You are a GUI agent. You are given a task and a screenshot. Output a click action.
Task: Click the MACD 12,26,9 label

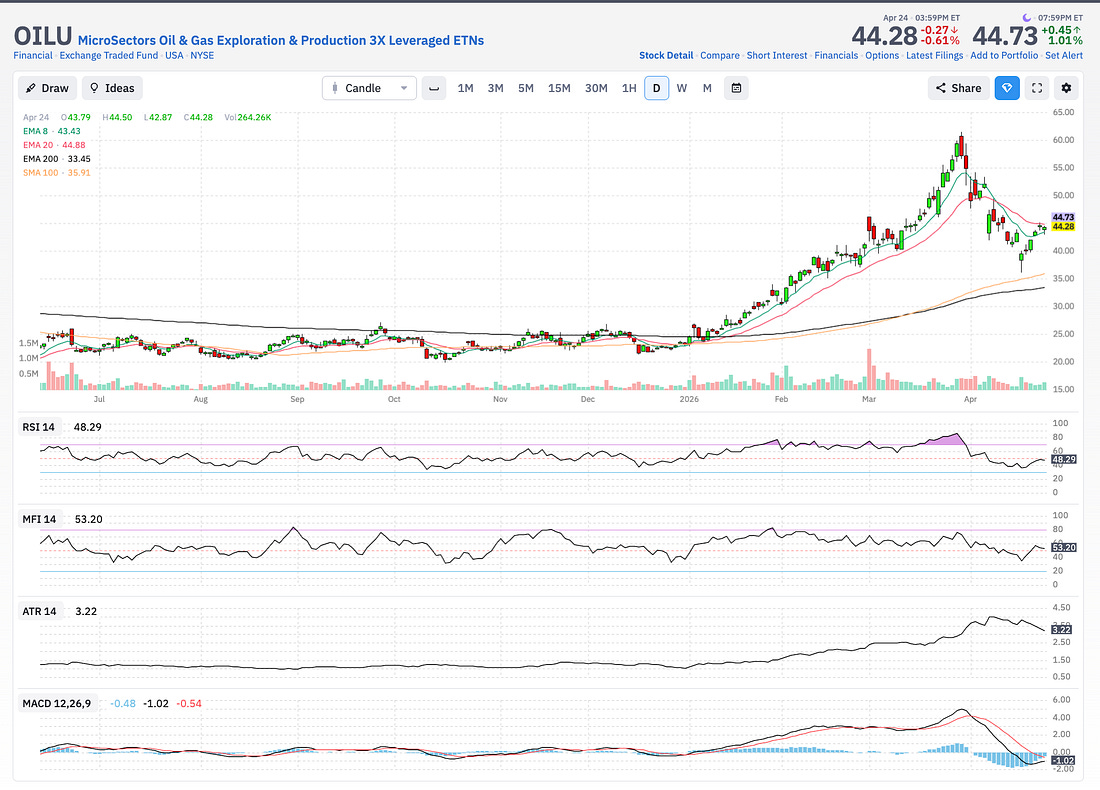coord(57,703)
